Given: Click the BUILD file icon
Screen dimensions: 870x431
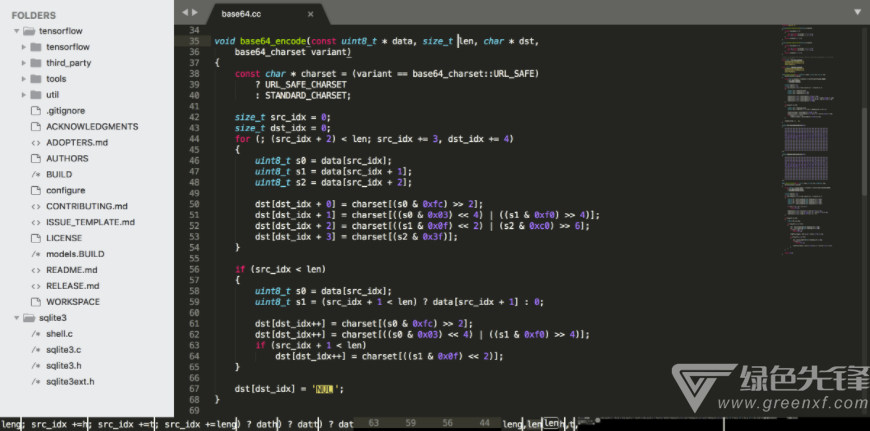Looking at the screenshot, I should (x=36, y=174).
